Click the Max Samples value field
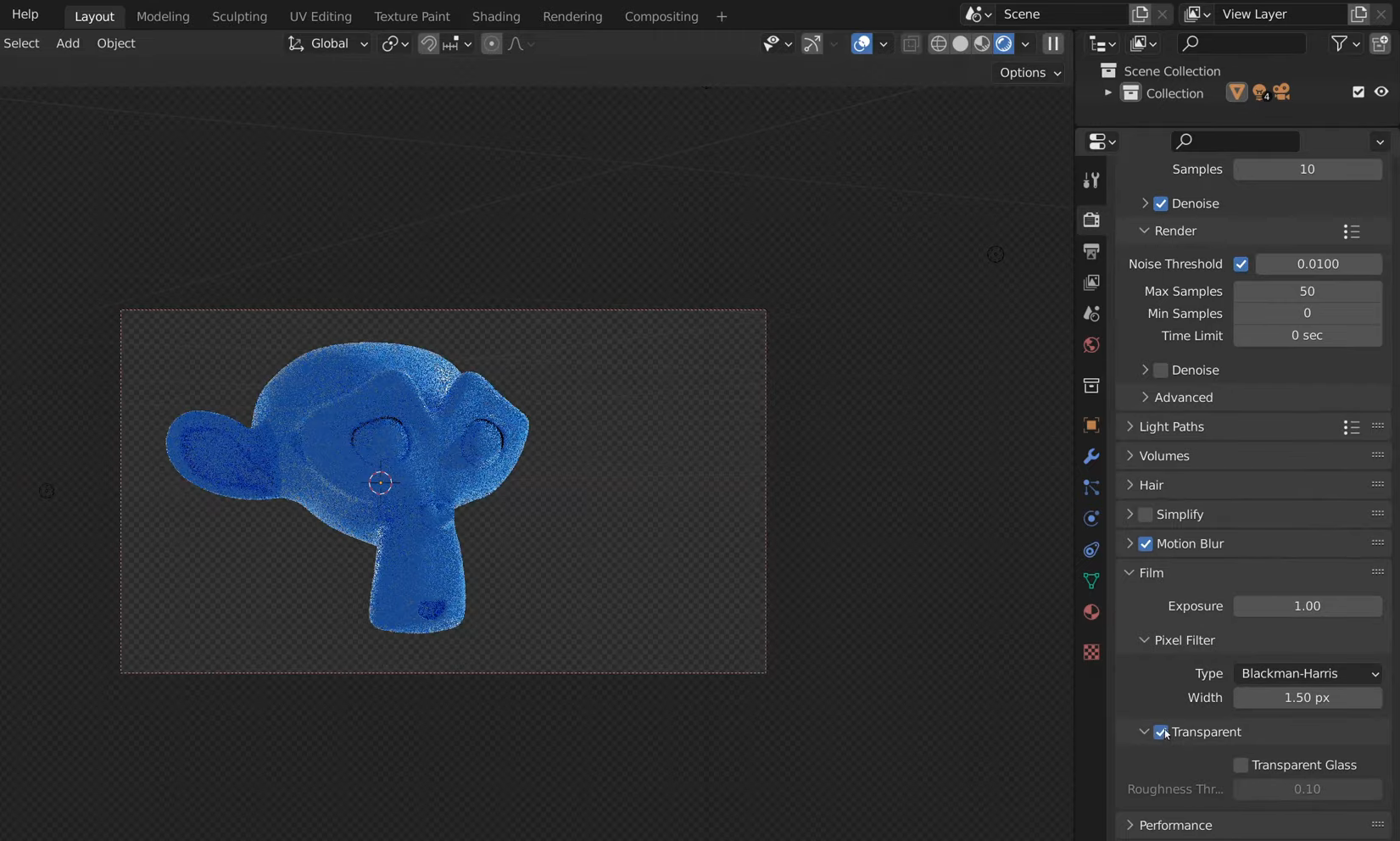This screenshot has height=841, width=1400. coord(1308,291)
